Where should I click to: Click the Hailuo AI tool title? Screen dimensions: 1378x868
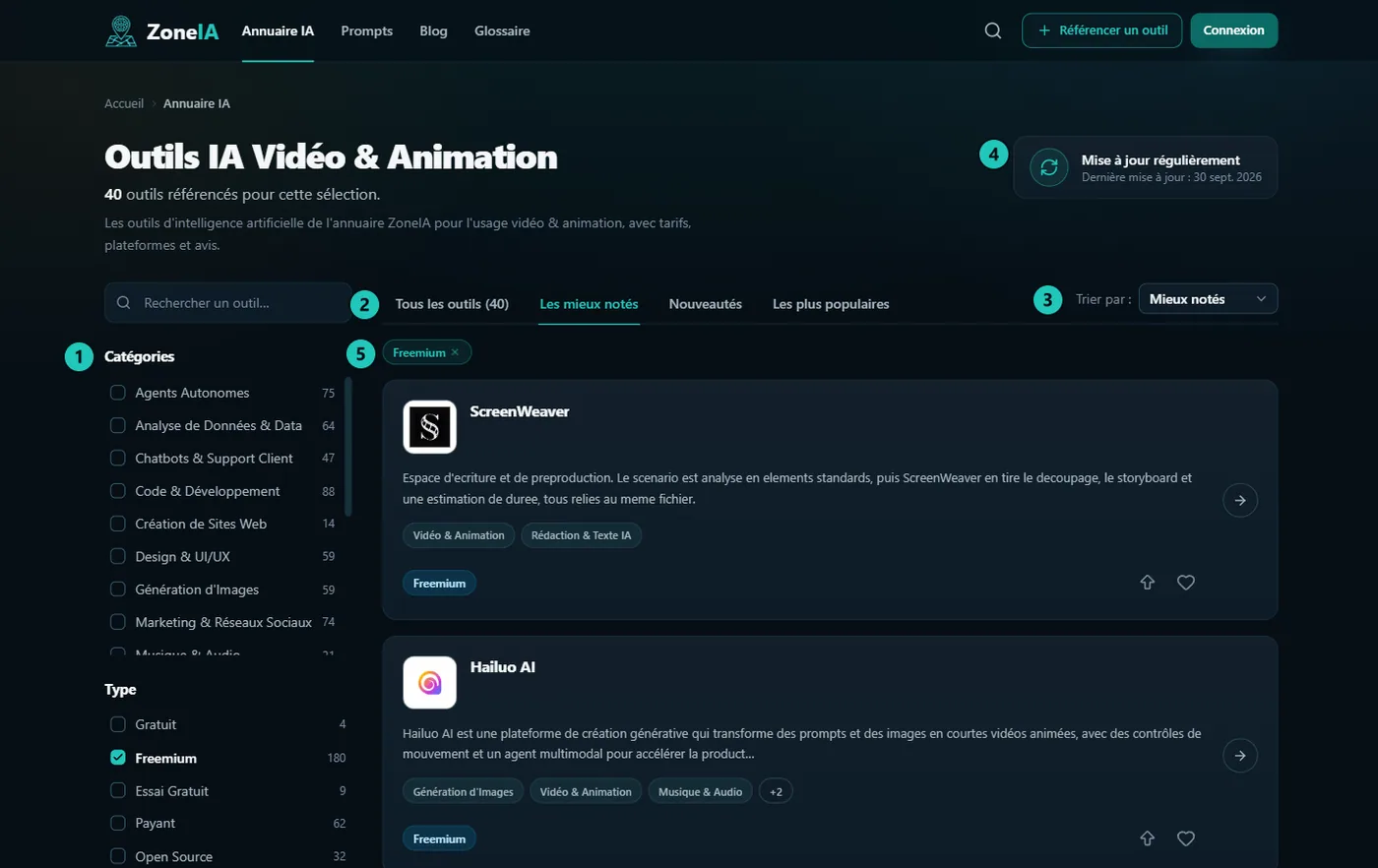[x=503, y=667]
